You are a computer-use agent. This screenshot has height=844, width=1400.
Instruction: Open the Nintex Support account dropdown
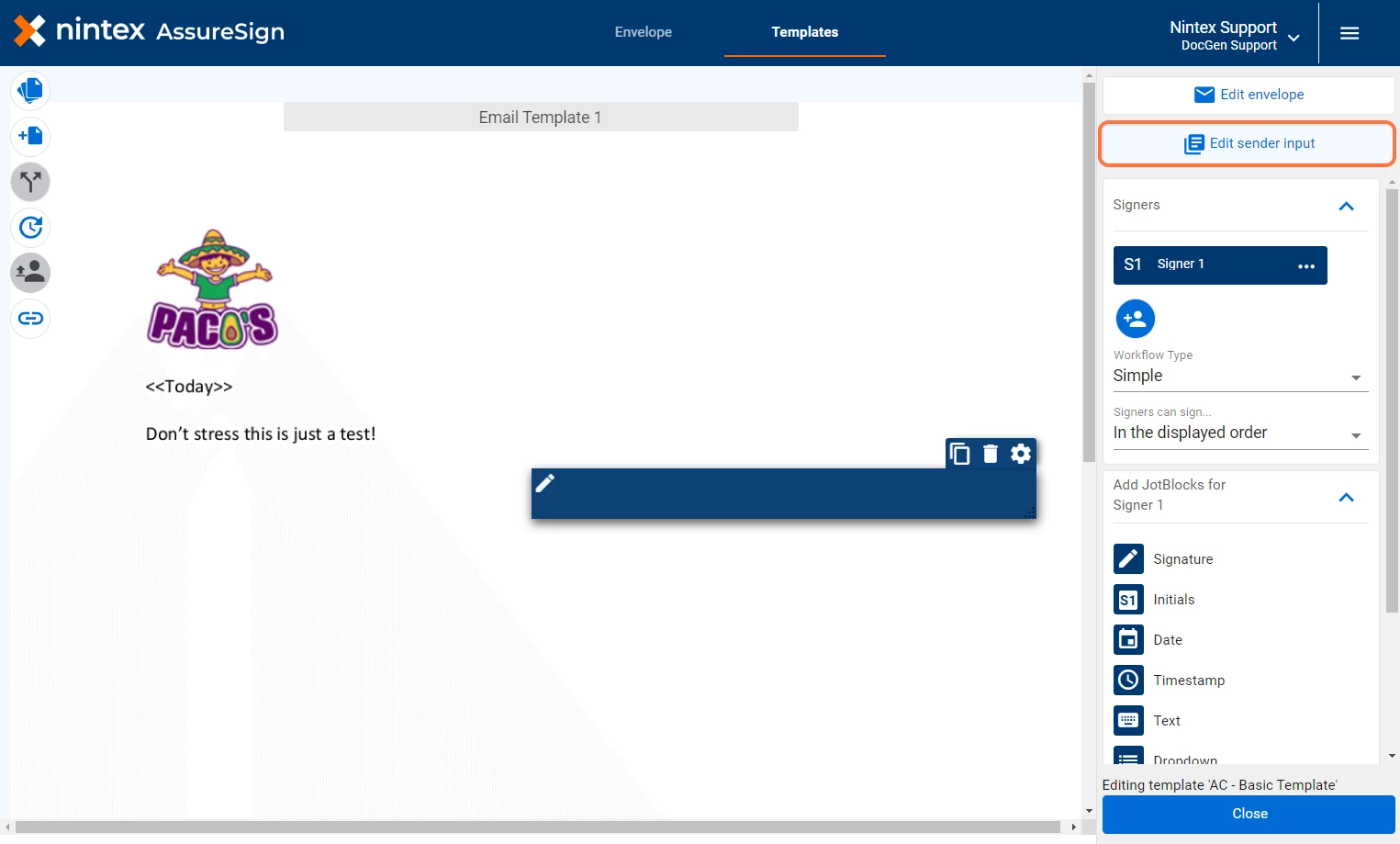click(1235, 35)
